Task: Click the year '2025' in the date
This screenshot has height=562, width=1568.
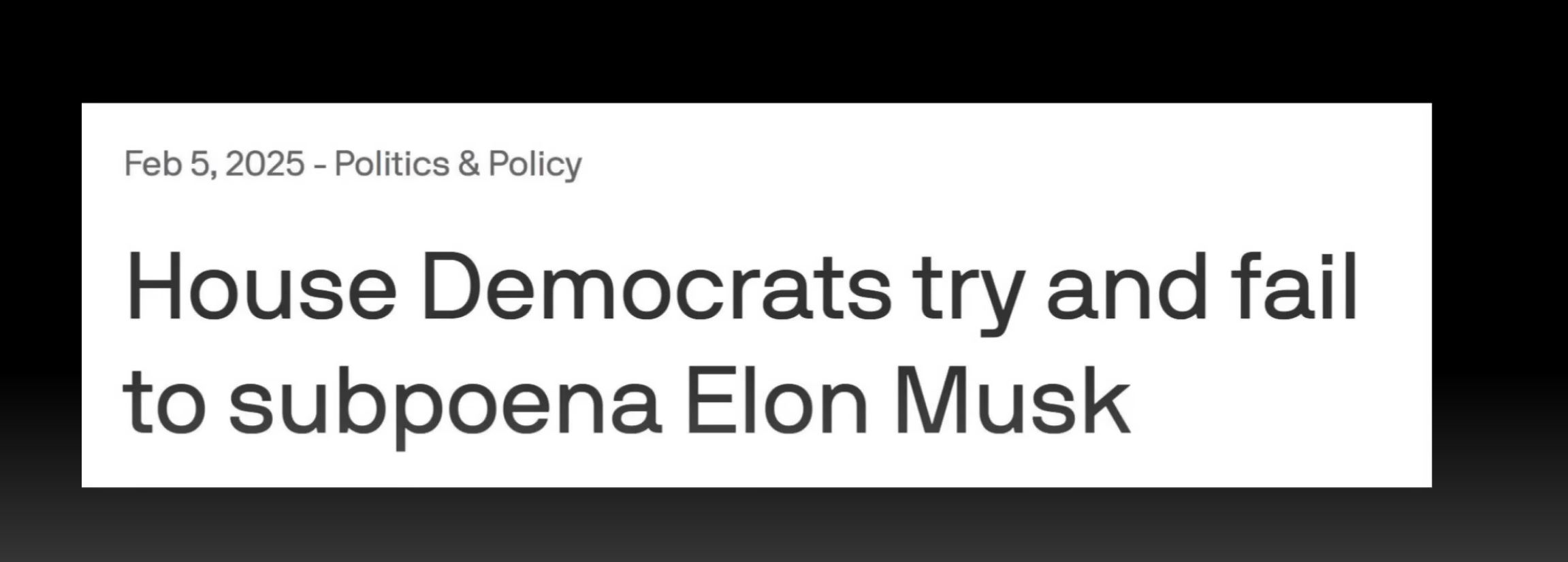Action: coord(264,164)
